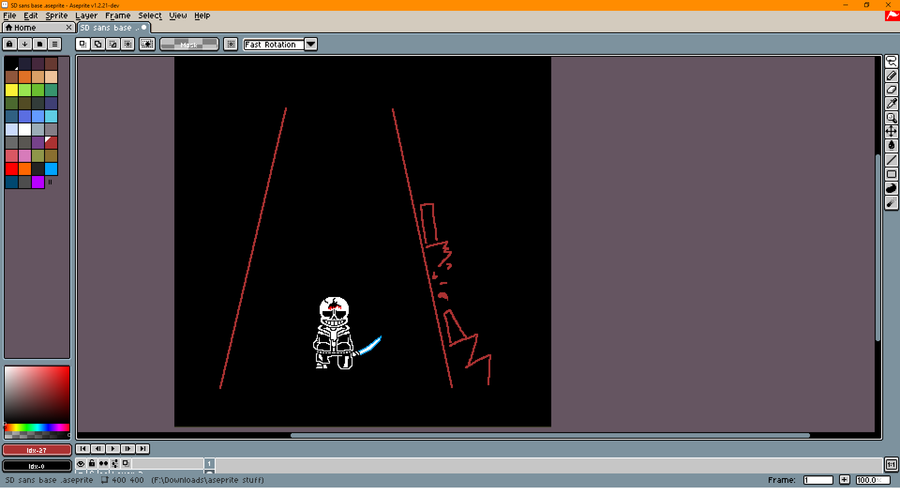Screen dimensions: 900x488
Task: Select the Pencil tool
Action: [x=891, y=76]
